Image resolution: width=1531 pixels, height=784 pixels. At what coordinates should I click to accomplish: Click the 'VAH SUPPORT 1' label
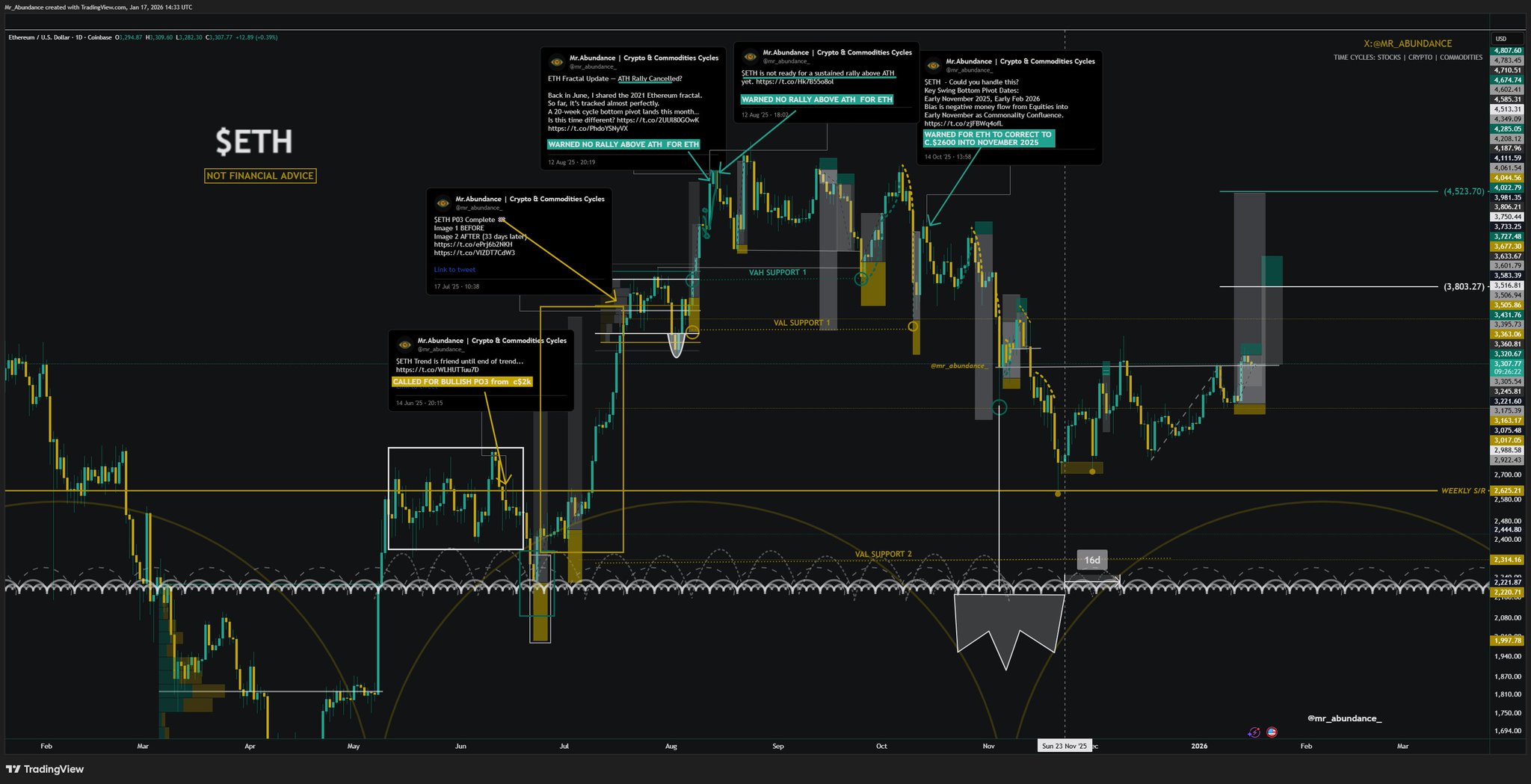[x=777, y=273]
